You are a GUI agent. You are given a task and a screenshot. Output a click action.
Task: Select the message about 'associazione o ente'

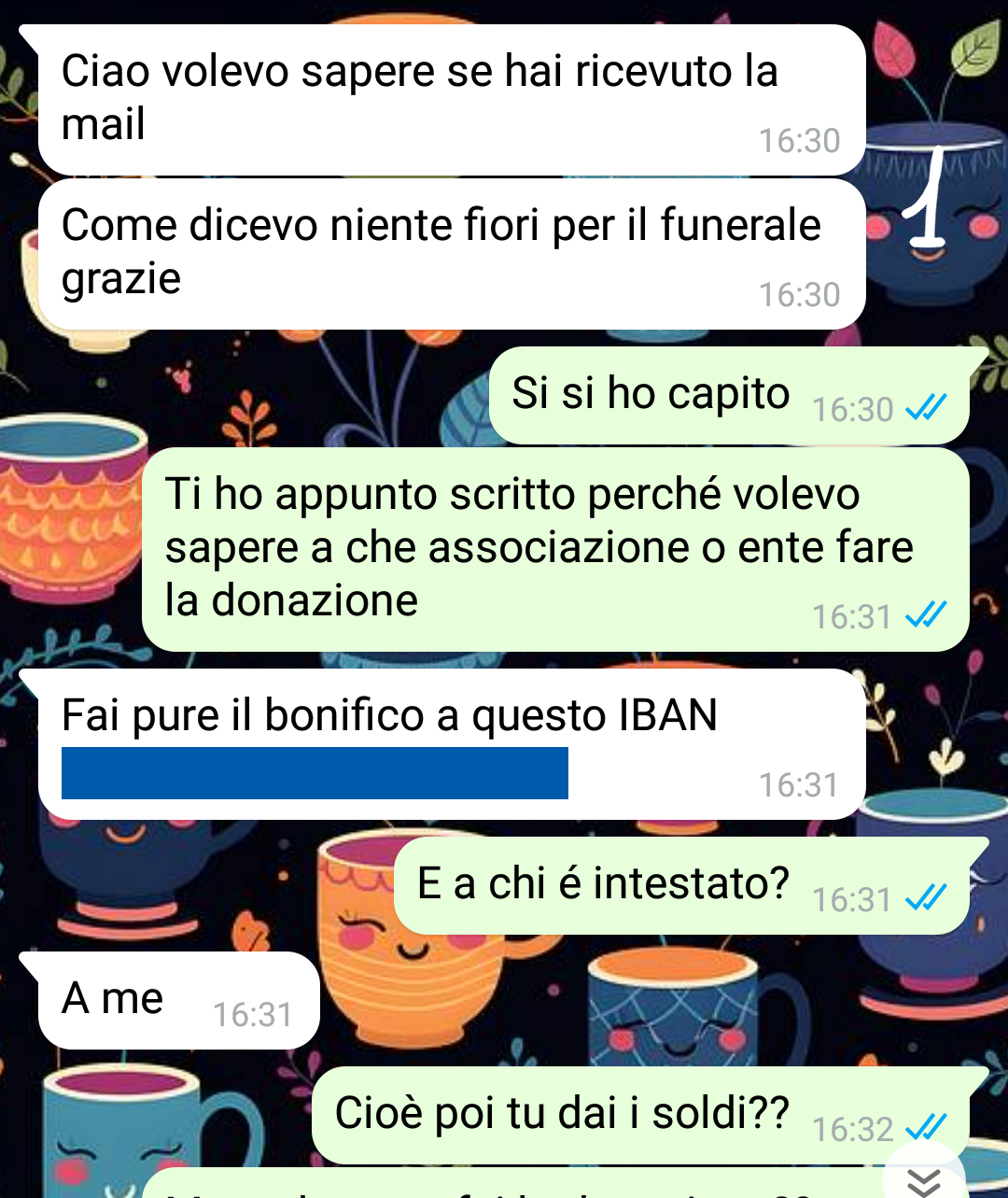[555, 549]
